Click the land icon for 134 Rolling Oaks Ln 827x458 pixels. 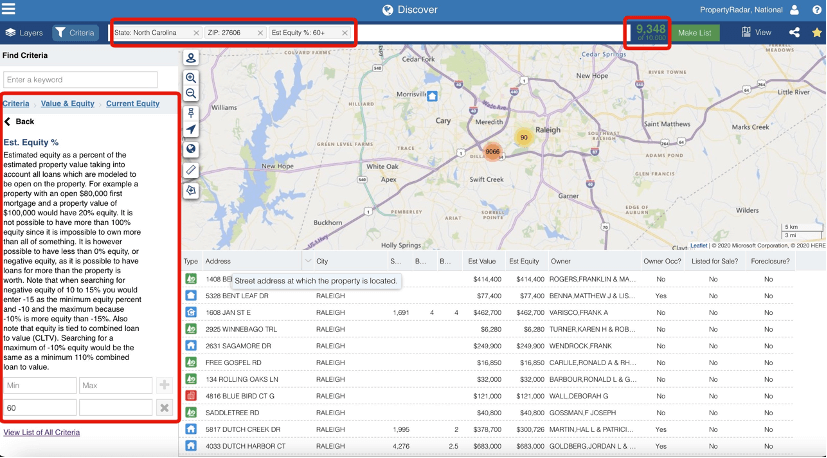pos(191,379)
